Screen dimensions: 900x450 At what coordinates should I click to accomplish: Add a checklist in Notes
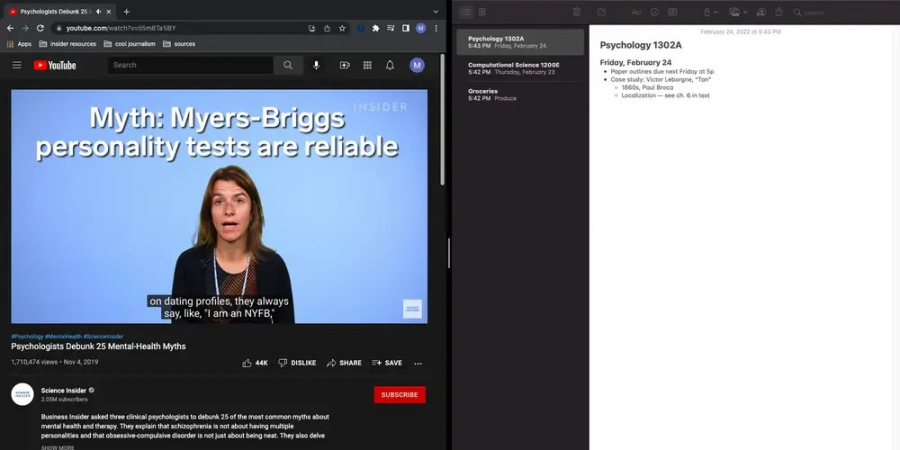click(654, 12)
